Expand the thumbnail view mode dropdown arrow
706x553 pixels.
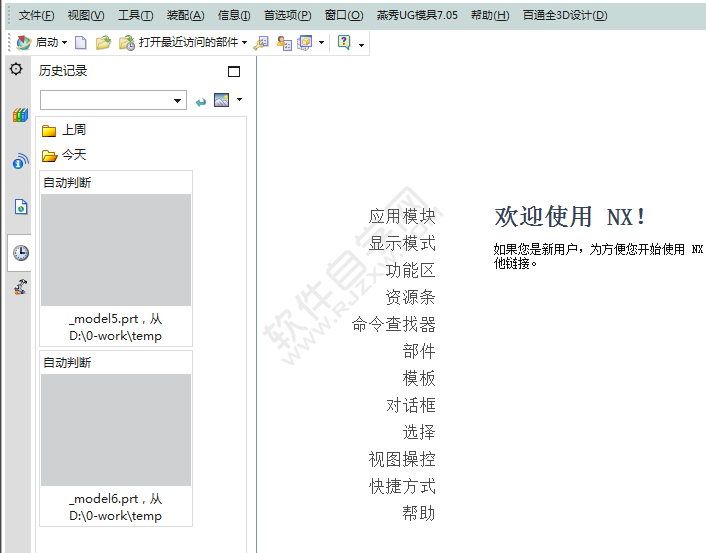tap(240, 100)
